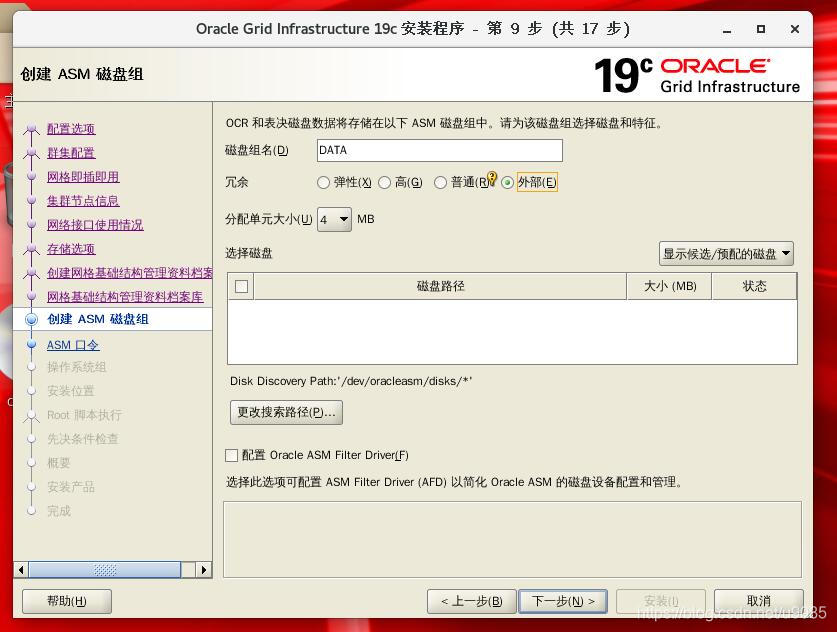Viewport: 837px width, 632px height.
Task: Click sidebar scrollbar left arrow
Action: [x=21, y=570]
